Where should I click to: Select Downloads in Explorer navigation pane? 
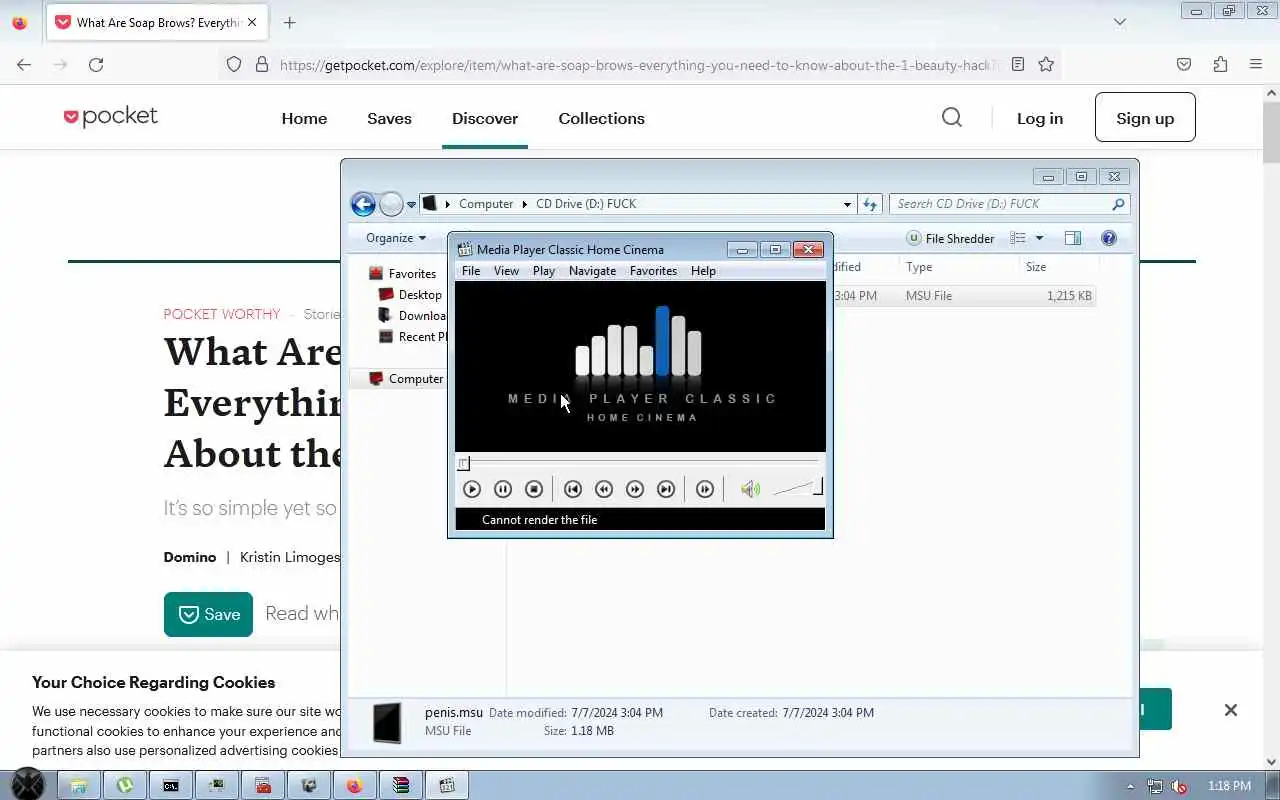pyautogui.click(x=412, y=316)
